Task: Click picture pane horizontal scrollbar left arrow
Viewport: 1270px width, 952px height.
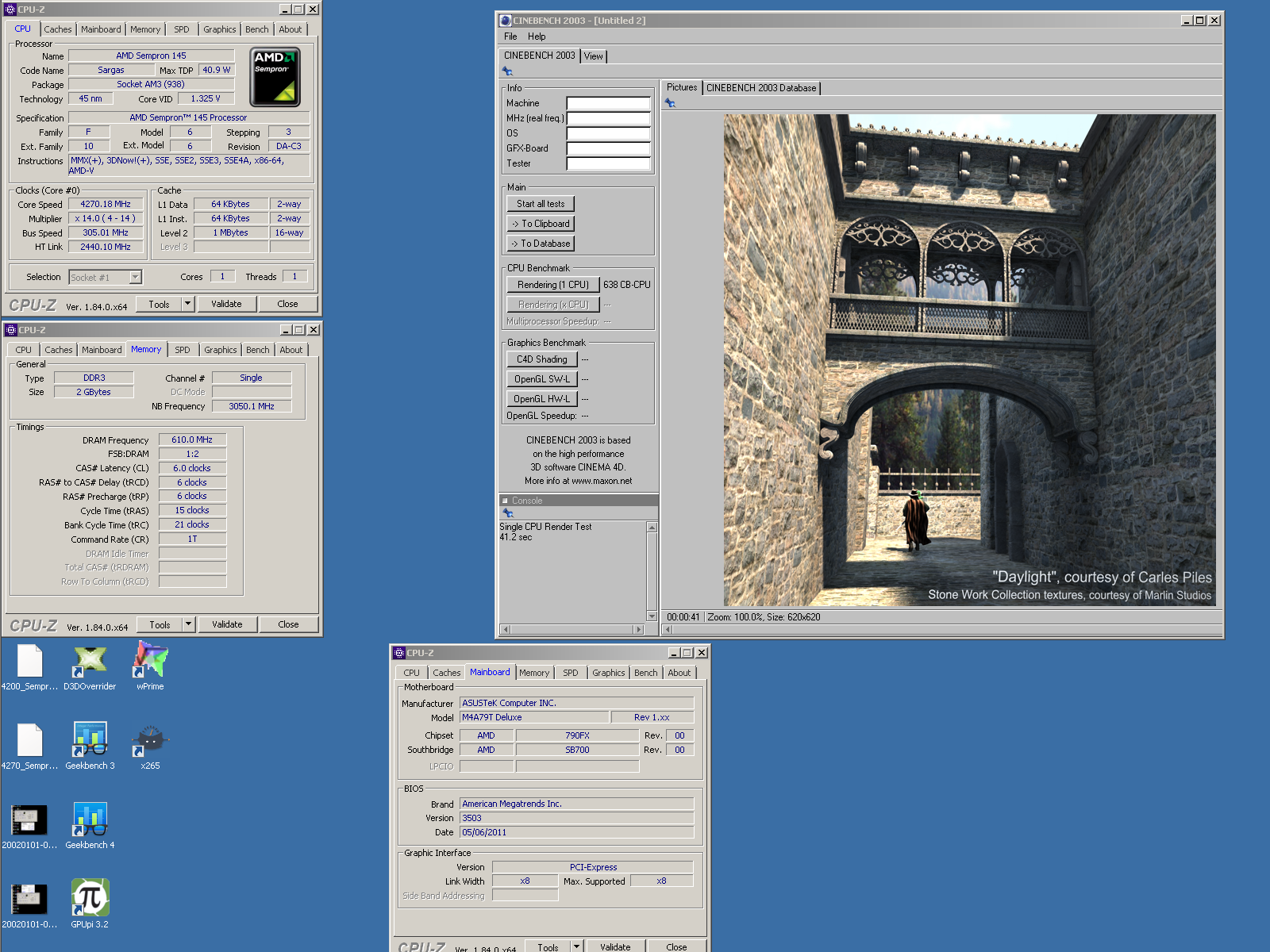Action: pos(668,629)
